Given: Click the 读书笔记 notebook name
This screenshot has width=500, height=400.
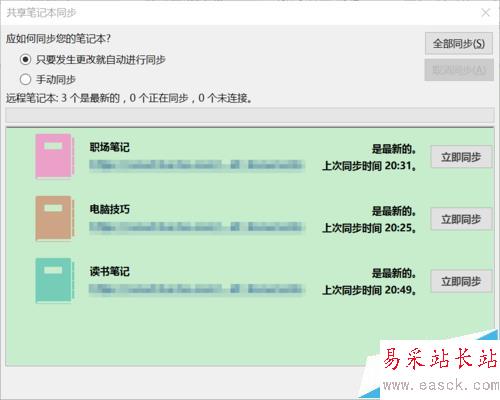Looking at the screenshot, I should pyautogui.click(x=109, y=271).
